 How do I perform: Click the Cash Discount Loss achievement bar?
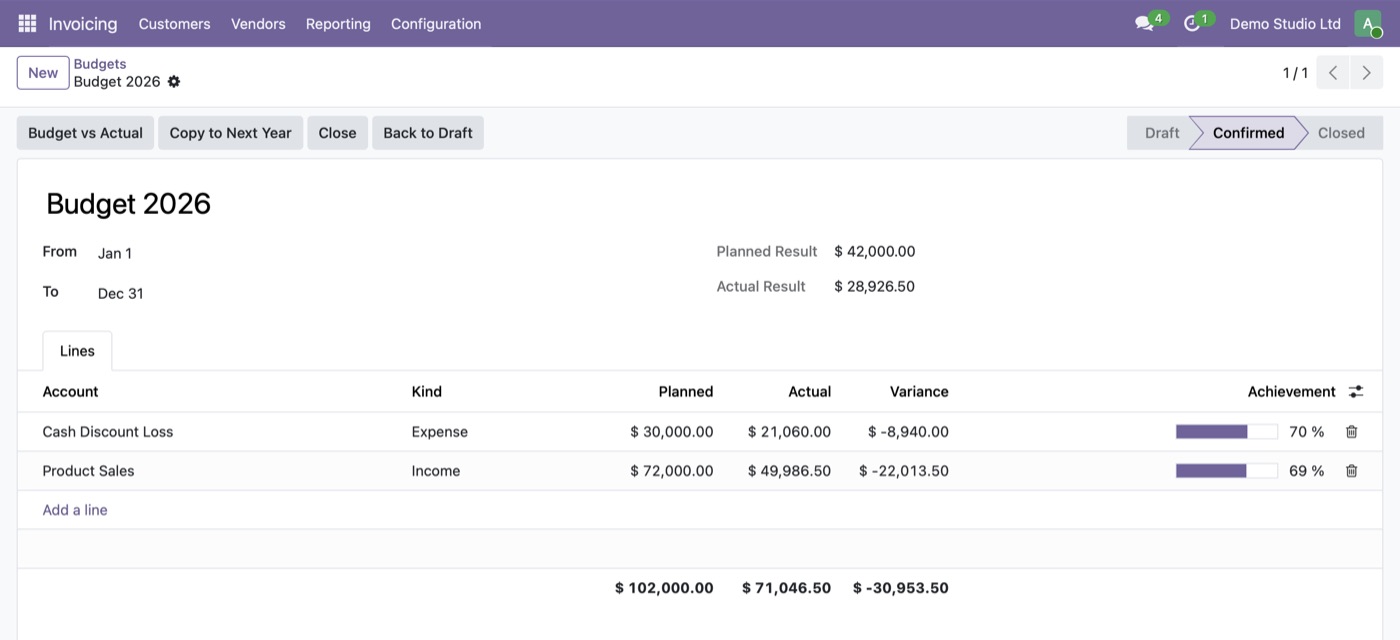[x=1226, y=432]
